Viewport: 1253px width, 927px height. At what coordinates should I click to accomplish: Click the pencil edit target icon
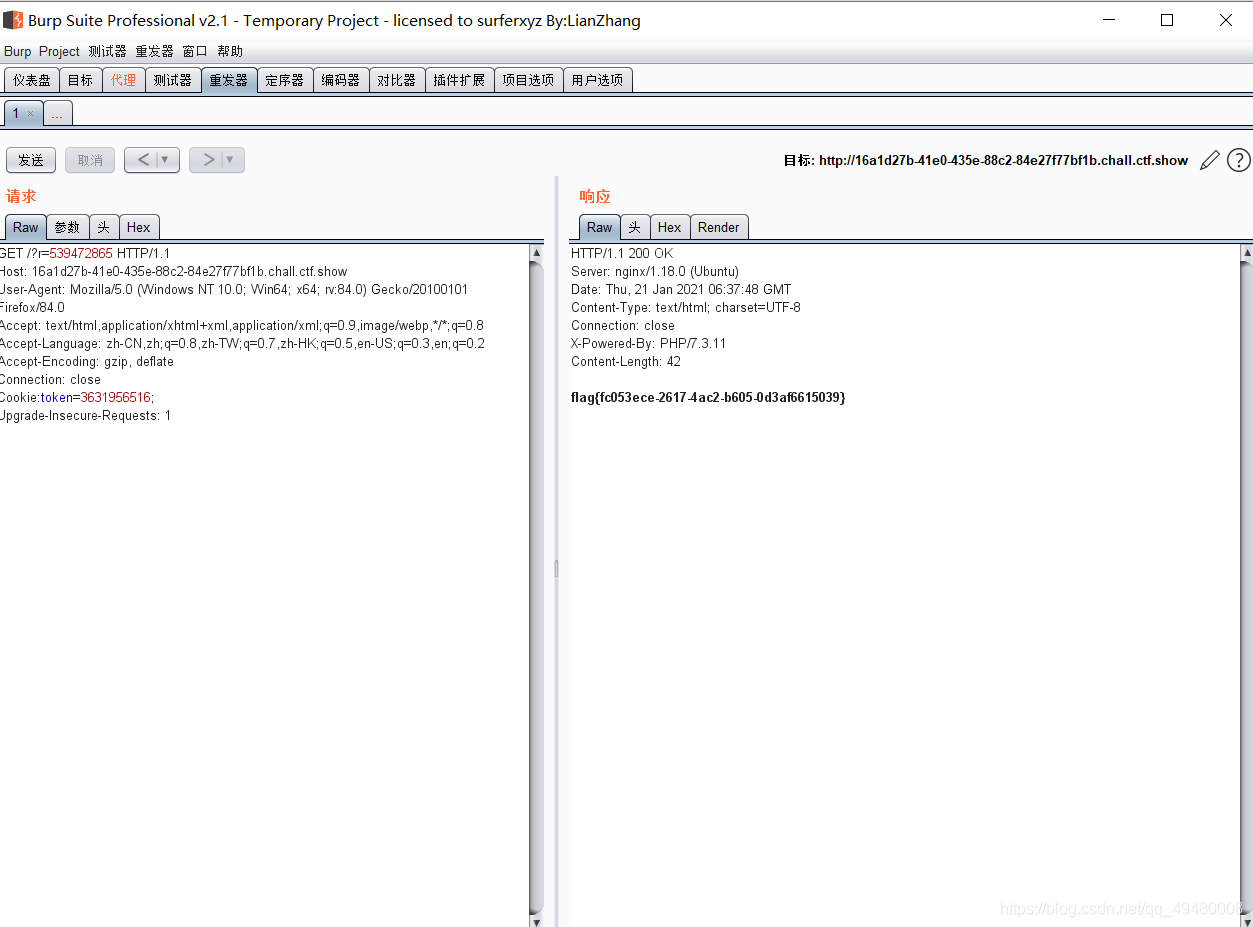(x=1210, y=160)
